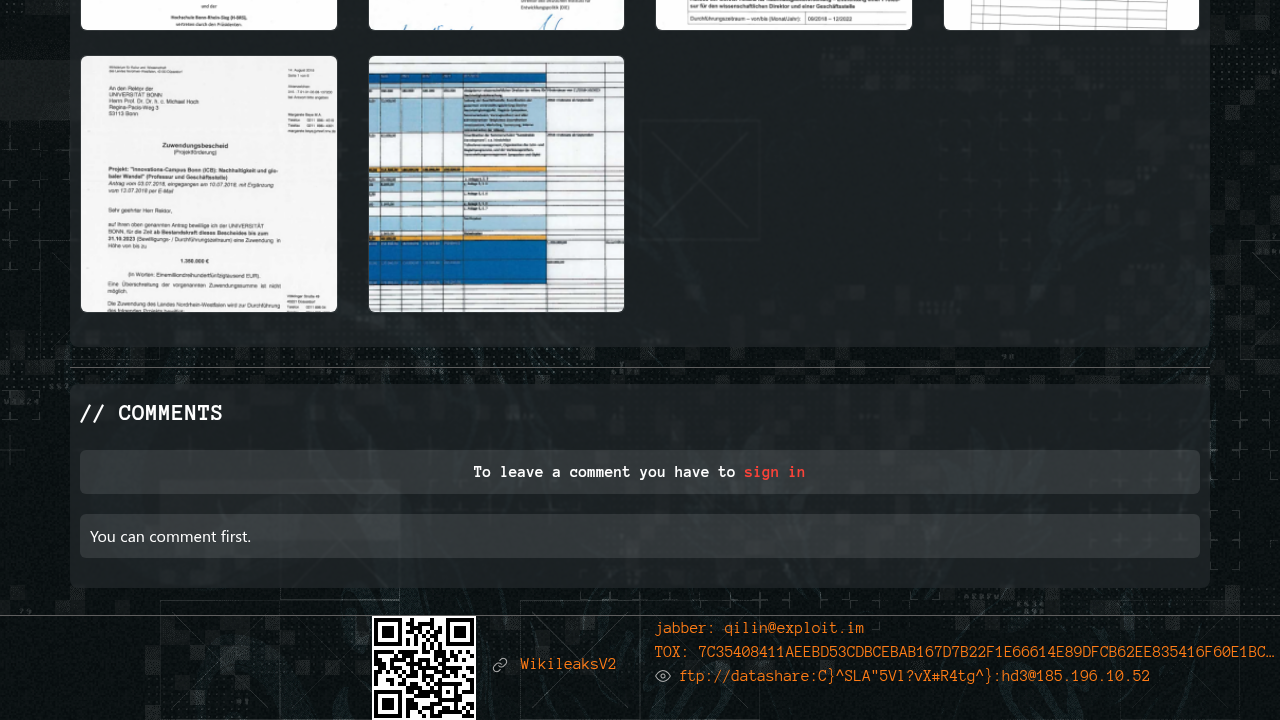
Task: Click the "You can comment first." box
Action: 640,536
